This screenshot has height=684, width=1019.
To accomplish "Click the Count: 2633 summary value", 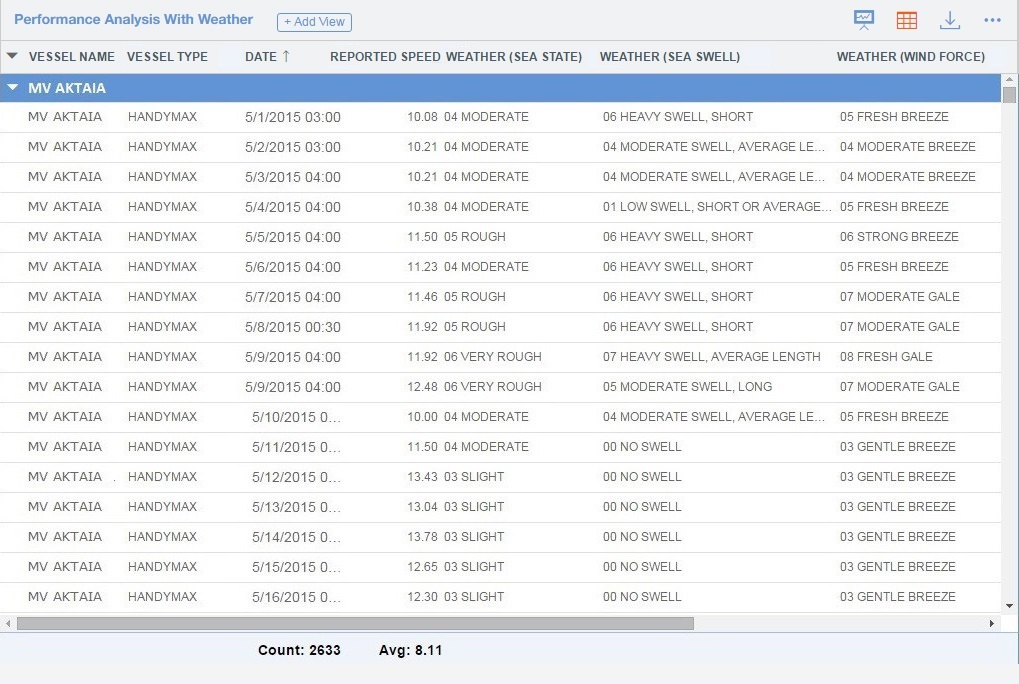I will tap(298, 650).
